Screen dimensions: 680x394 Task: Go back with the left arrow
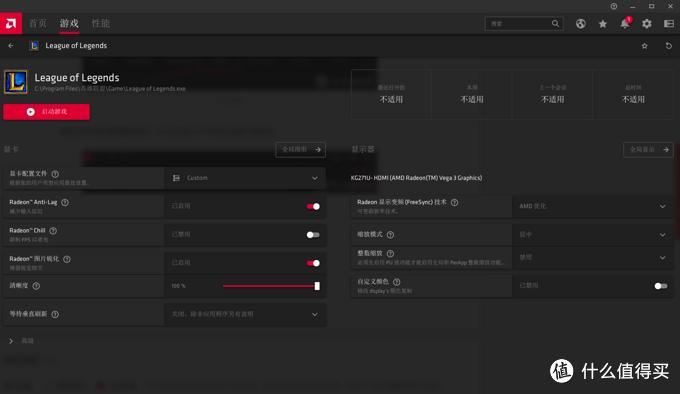11,46
